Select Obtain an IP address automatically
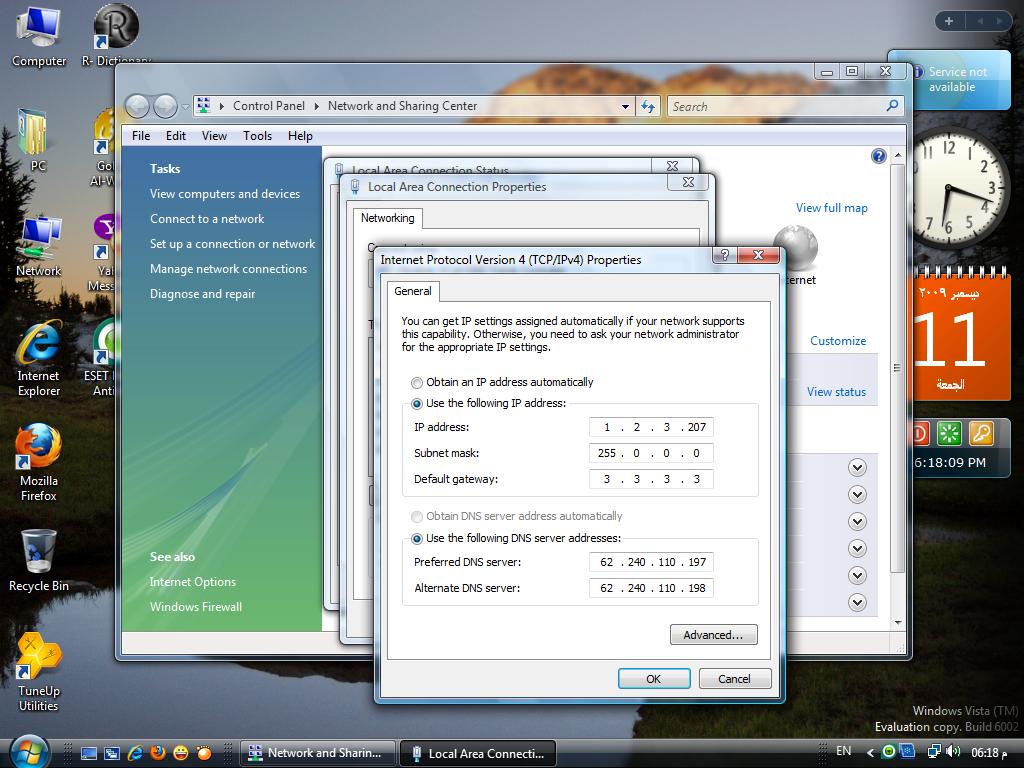Image resolution: width=1024 pixels, height=768 pixels. tap(417, 383)
